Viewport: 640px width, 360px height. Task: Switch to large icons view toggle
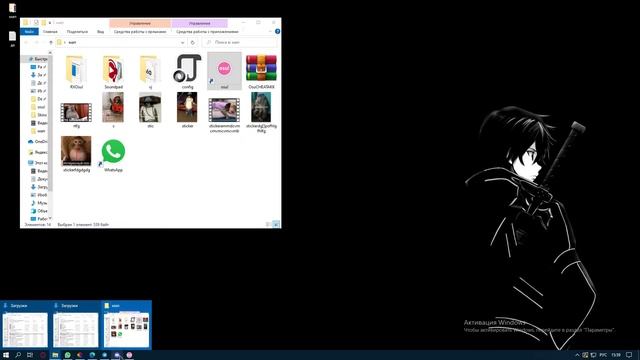point(276,224)
